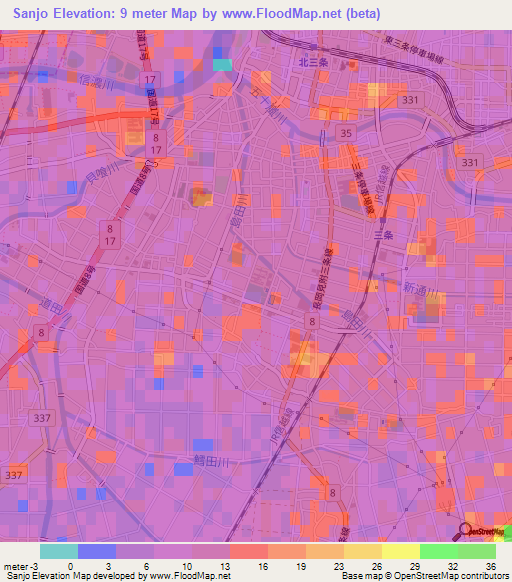Click the teal low-elevation cell beside 信濃川

pos(222,65)
